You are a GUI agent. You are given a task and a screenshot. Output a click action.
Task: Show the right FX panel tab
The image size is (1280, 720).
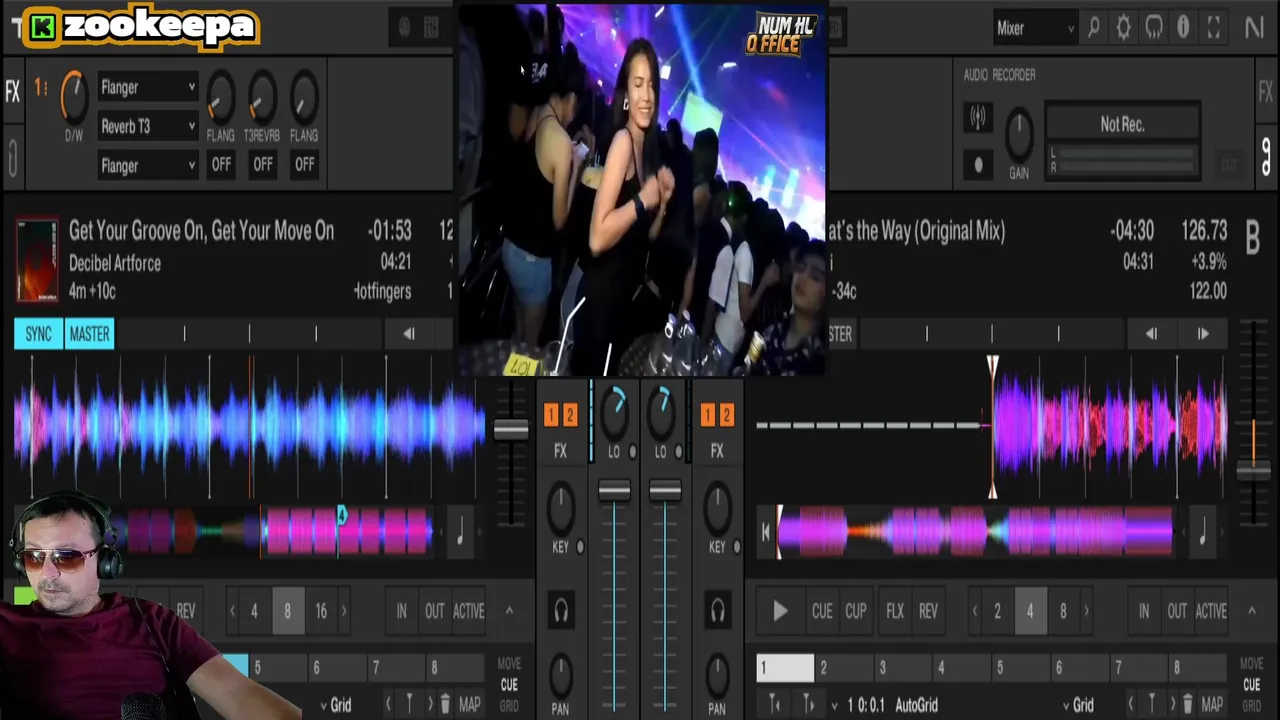[x=1265, y=91]
